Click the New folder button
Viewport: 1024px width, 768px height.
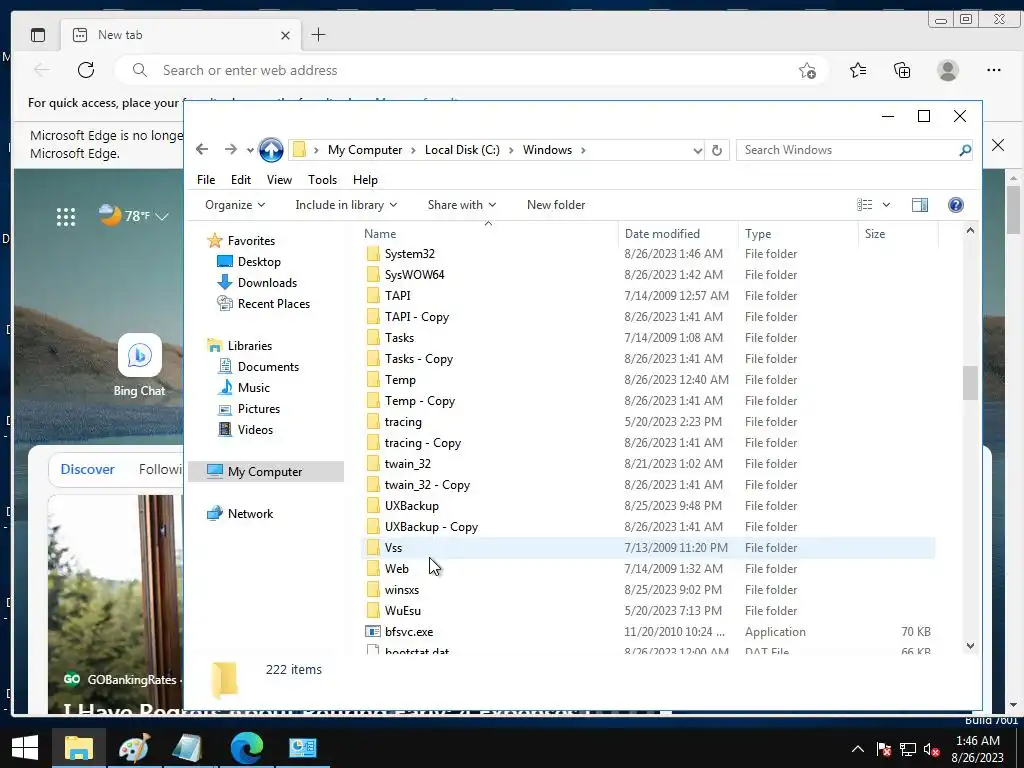556,205
